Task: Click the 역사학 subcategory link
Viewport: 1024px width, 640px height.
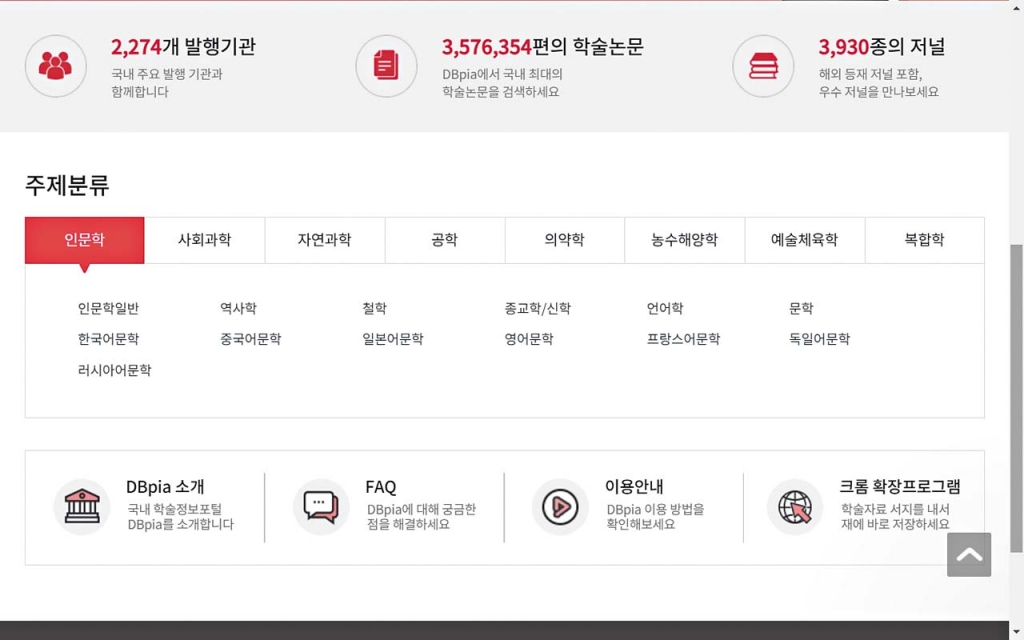Action: (x=238, y=309)
